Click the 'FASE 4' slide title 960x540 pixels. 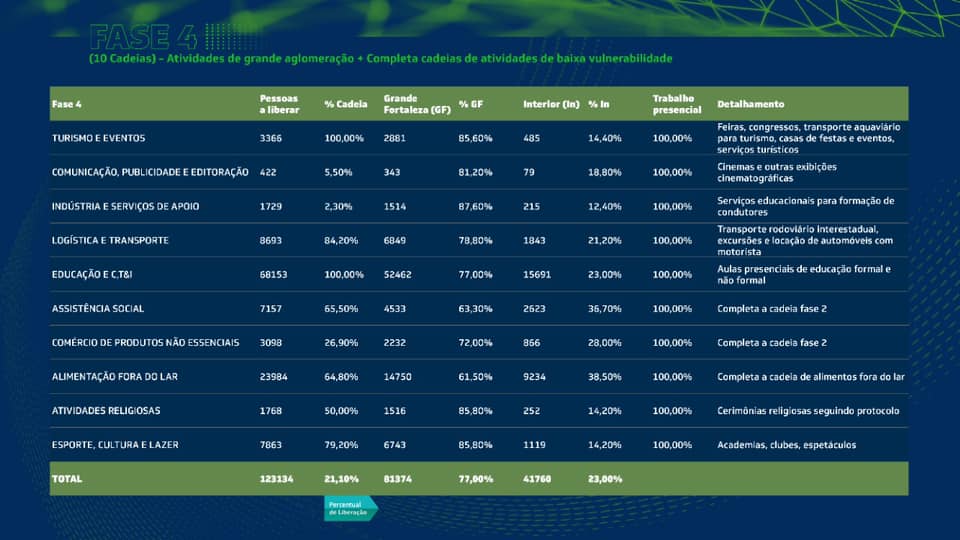[x=143, y=37]
